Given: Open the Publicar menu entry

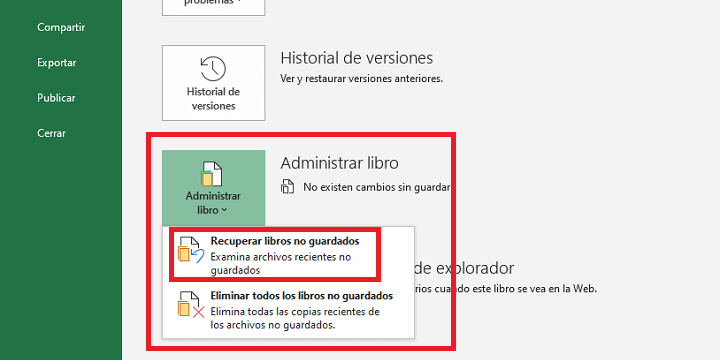Looking at the screenshot, I should coord(56,98).
